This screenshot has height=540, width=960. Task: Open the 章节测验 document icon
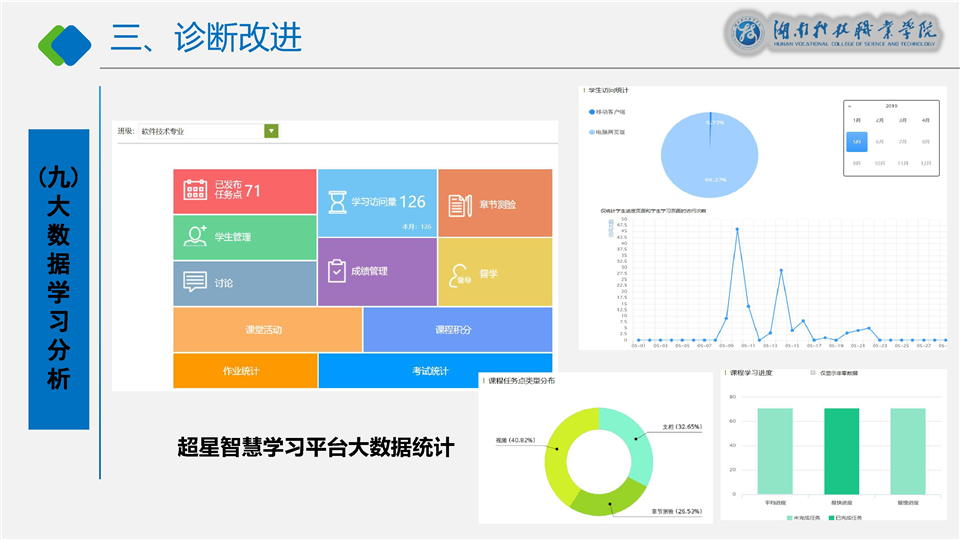pos(459,205)
